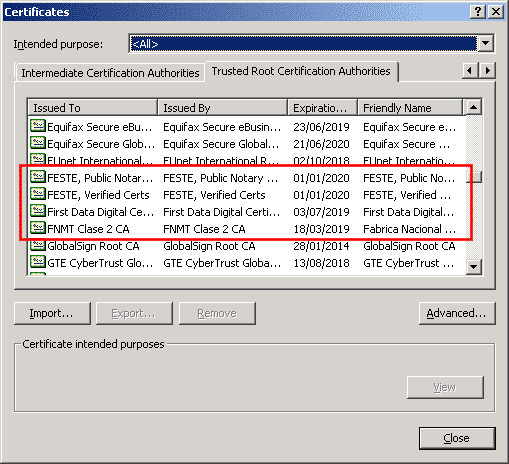This screenshot has width=509, height=464.
Task: Click the Equifax Secure eBu... certificate icon
Action: [x=38, y=126]
